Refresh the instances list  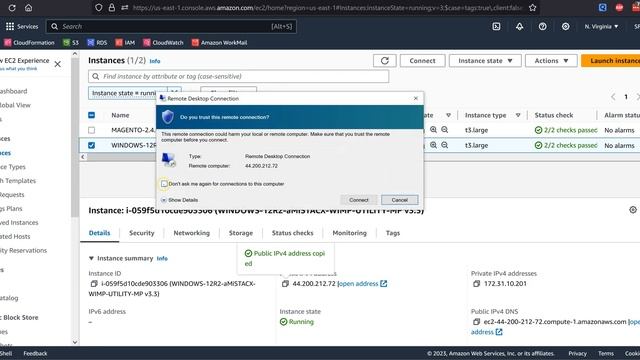pyautogui.click(x=384, y=60)
